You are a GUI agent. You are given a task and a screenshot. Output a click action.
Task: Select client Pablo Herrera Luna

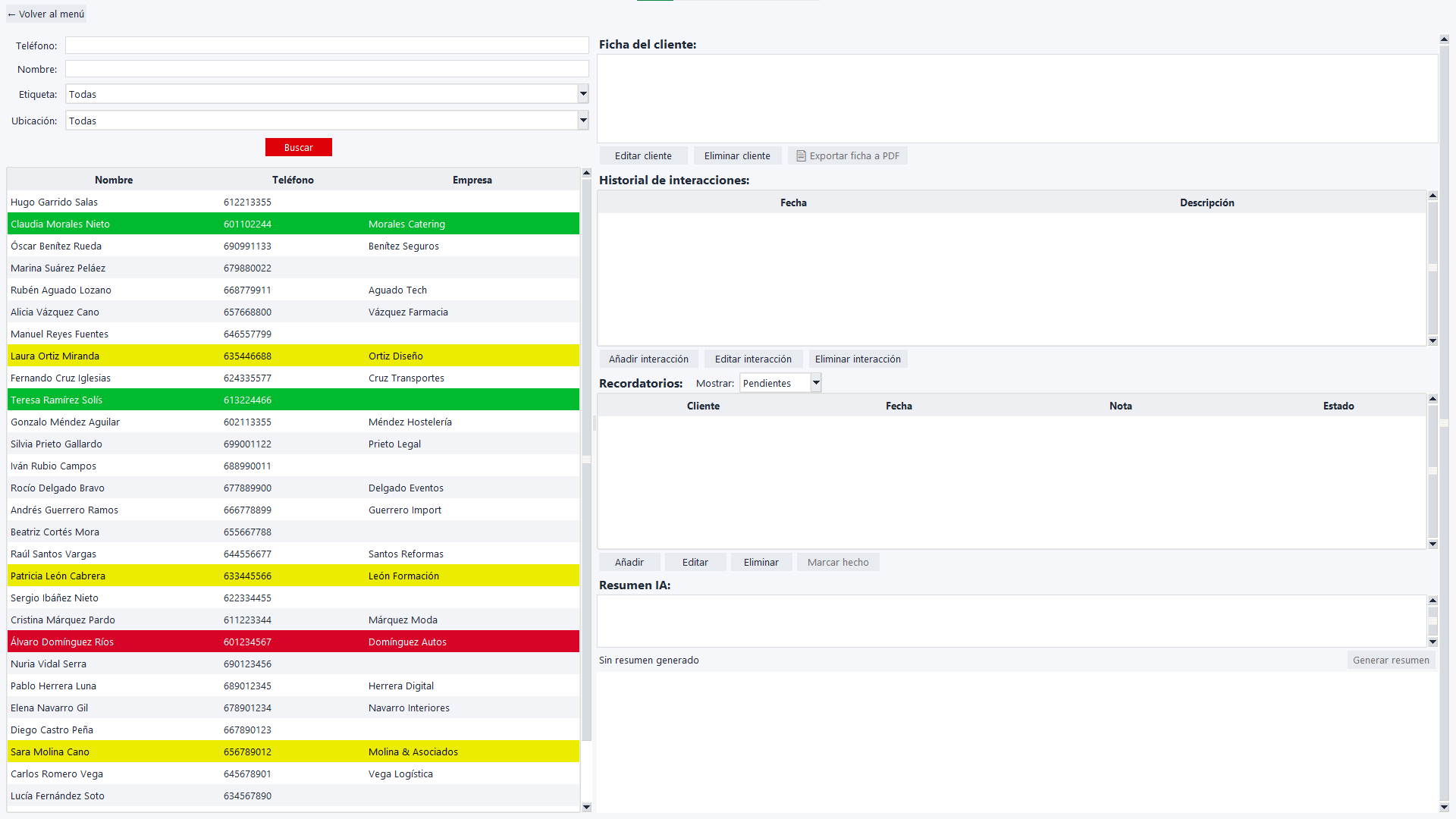click(x=293, y=686)
